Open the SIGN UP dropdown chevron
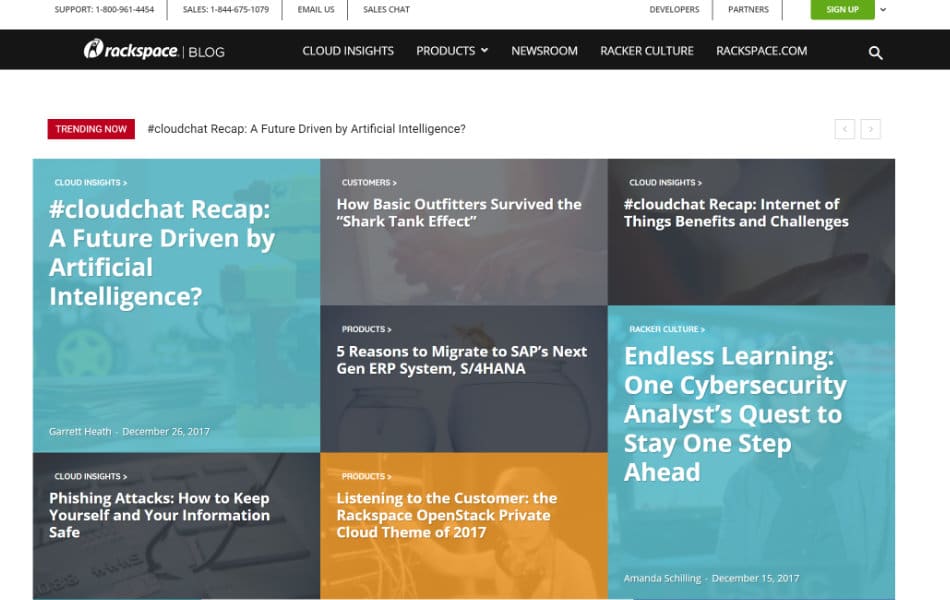This screenshot has width=950, height=600. coord(882,9)
